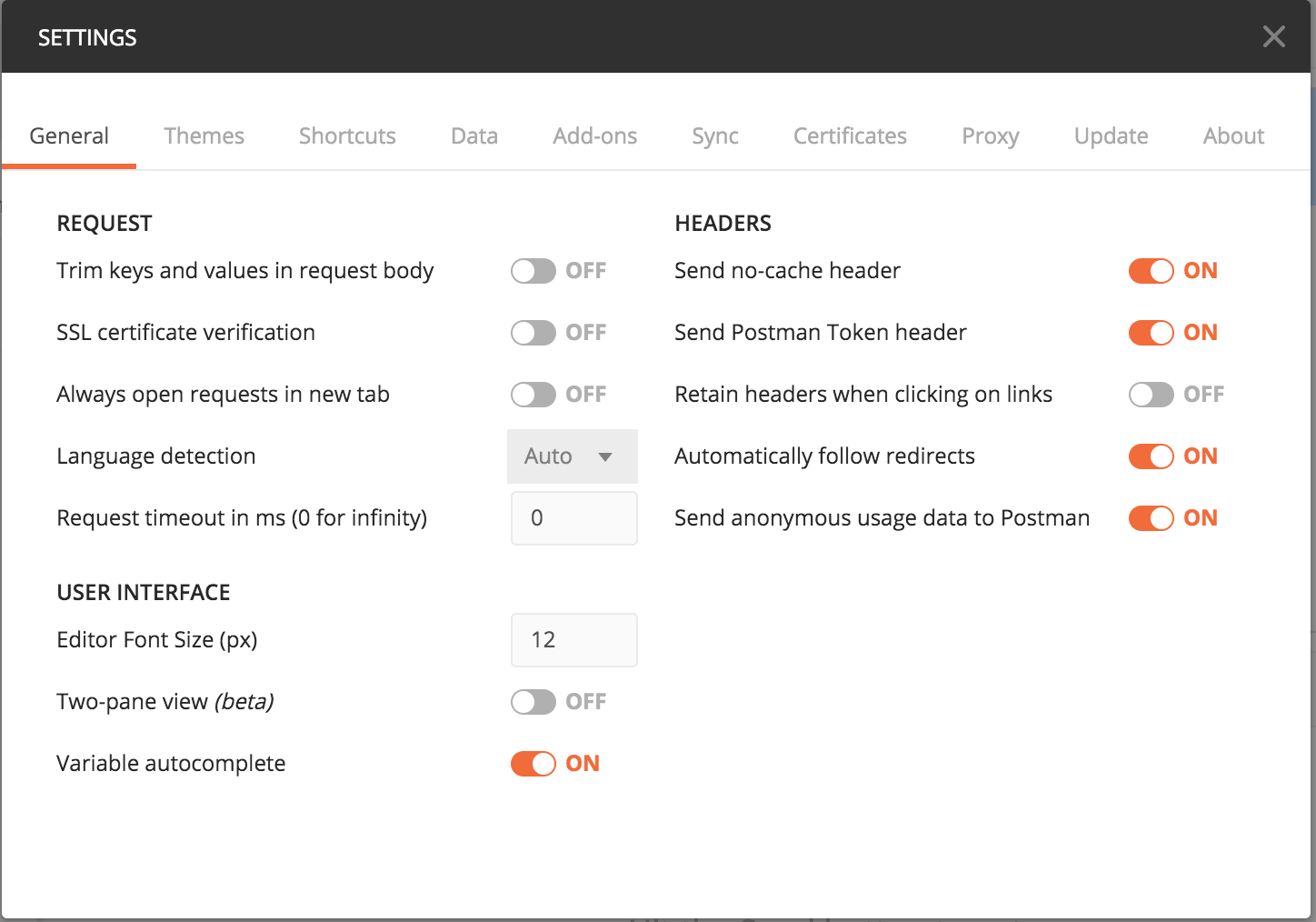Click the request timeout input field
Screen dimensions: 1316x922
573,517
